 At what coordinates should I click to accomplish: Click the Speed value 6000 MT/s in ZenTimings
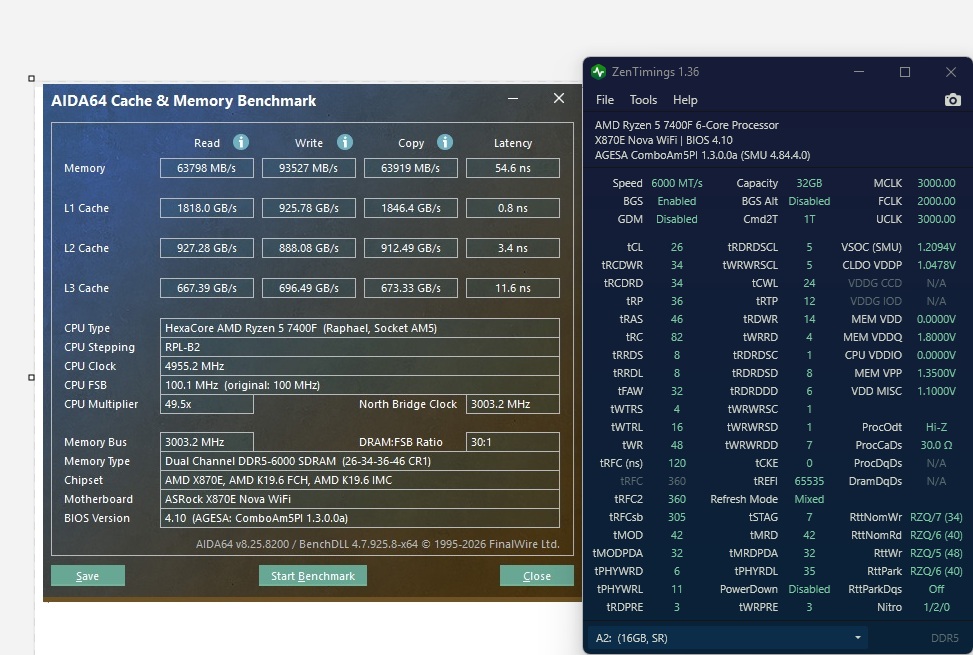[676, 183]
